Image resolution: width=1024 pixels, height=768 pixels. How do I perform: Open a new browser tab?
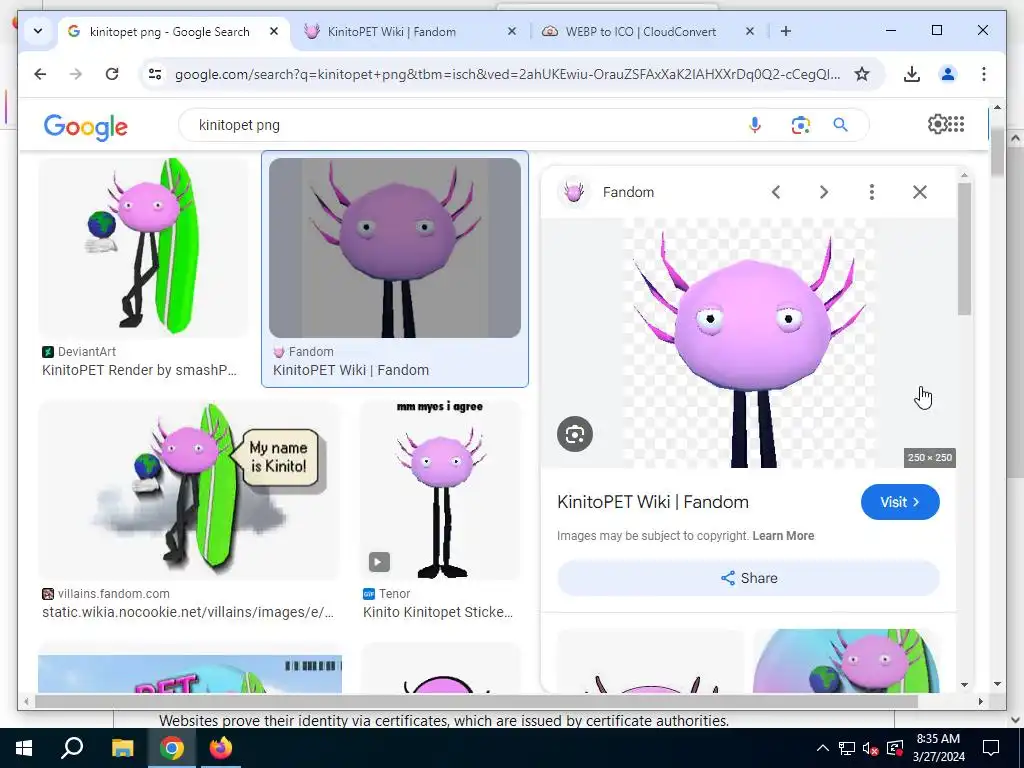[786, 31]
